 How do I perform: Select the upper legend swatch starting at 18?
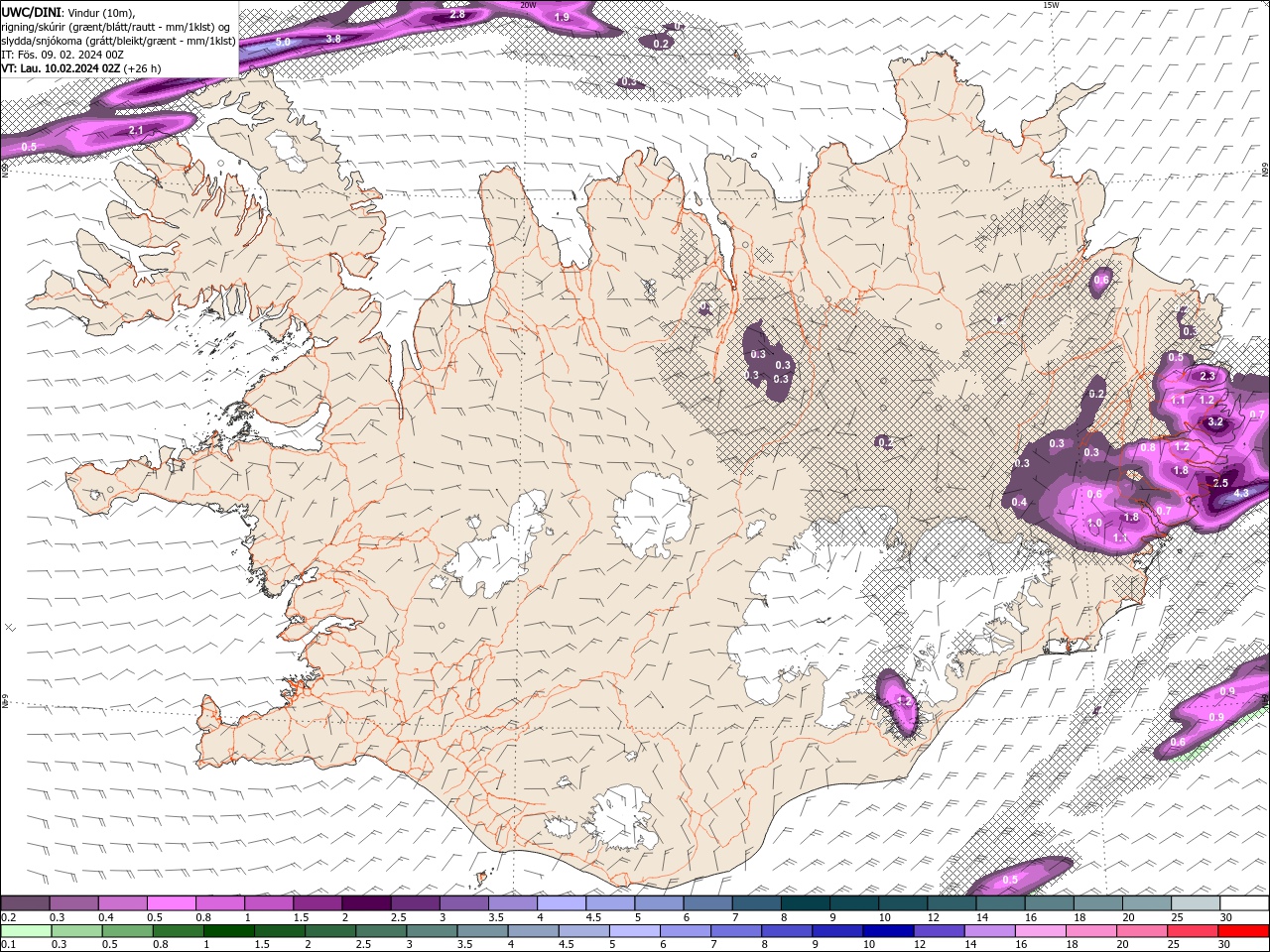[1098, 903]
